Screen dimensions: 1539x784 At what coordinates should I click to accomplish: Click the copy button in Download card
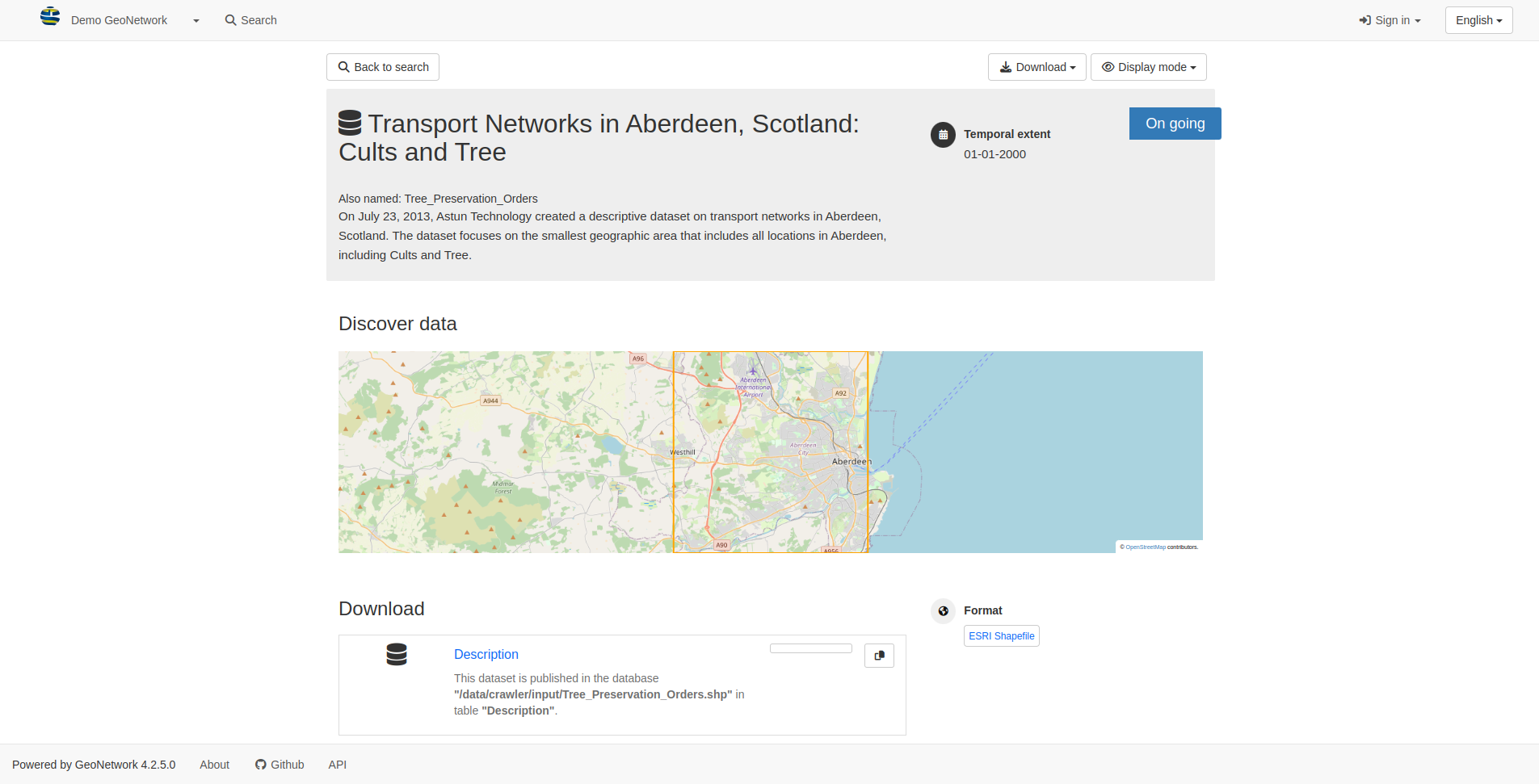tap(879, 656)
